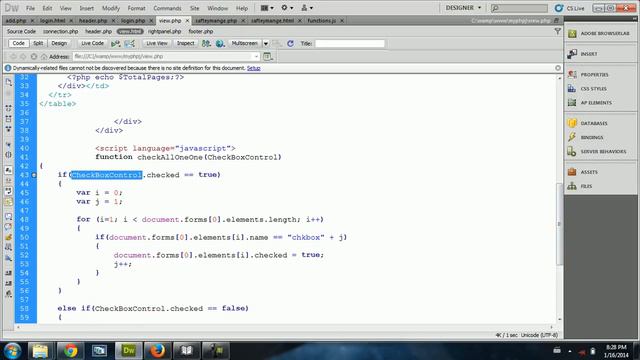
Task: Click the Live Code options icon
Action: point(116,43)
